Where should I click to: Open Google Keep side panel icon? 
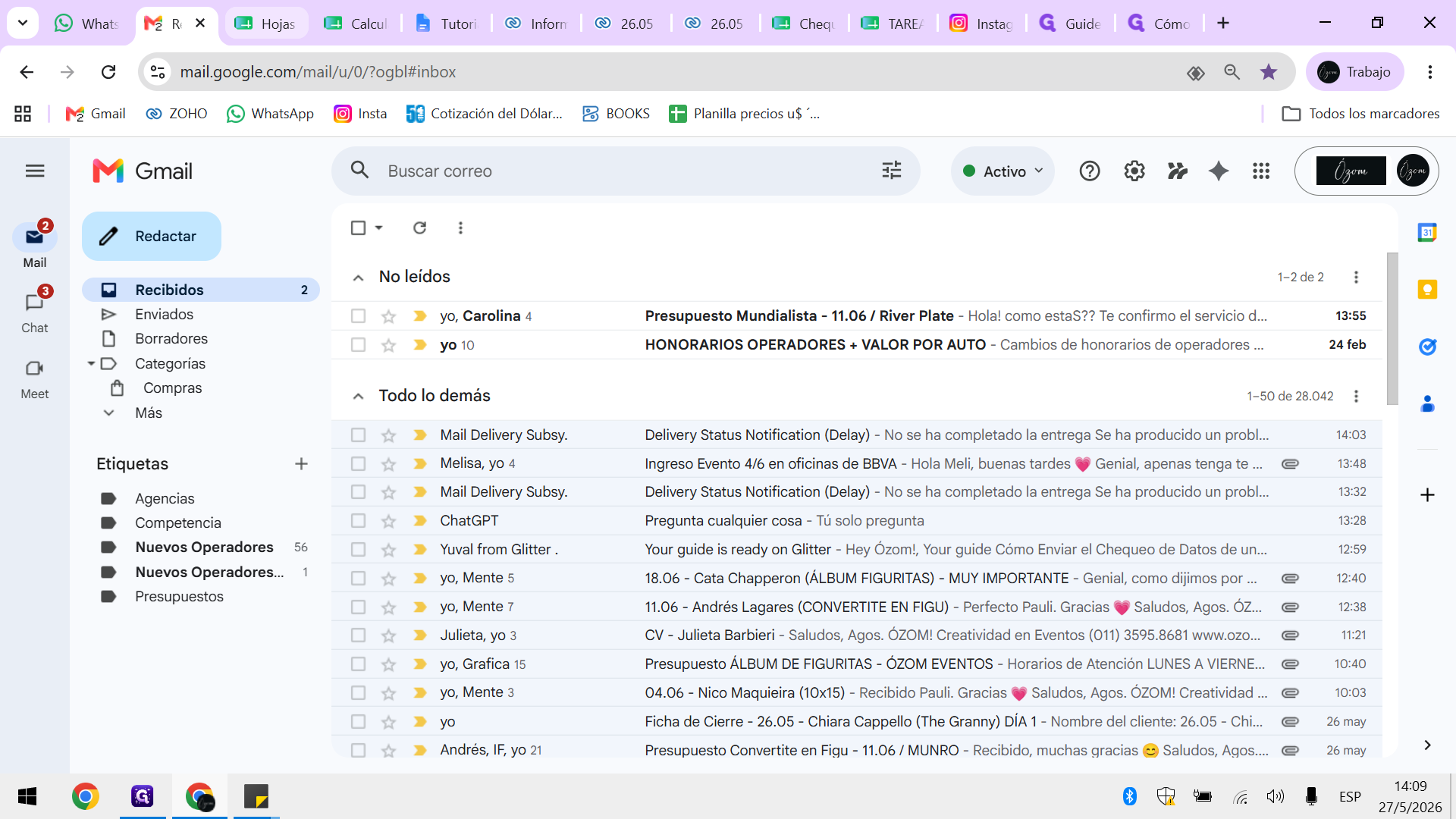pos(1427,289)
